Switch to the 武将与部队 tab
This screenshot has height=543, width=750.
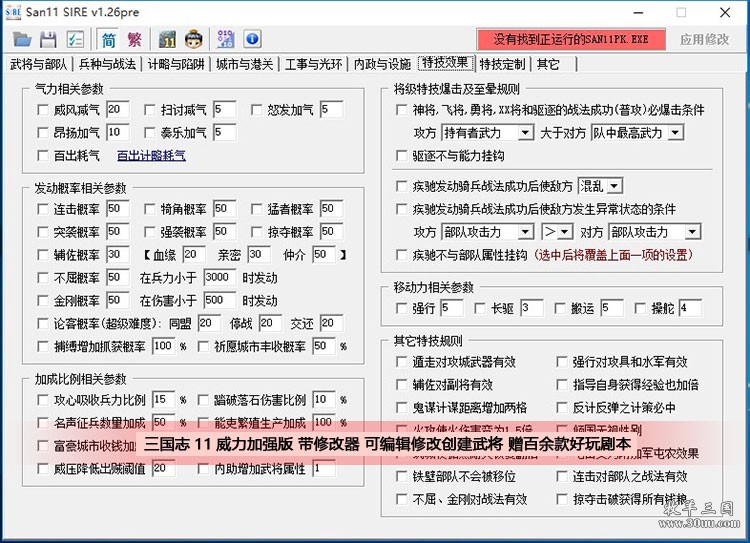39,64
